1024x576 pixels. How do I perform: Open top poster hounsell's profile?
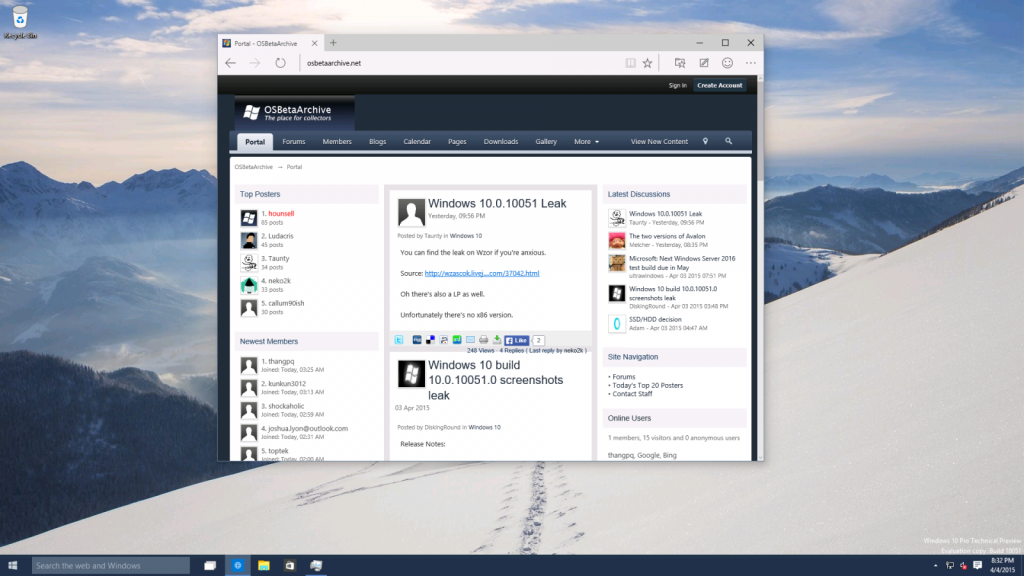click(x=281, y=214)
